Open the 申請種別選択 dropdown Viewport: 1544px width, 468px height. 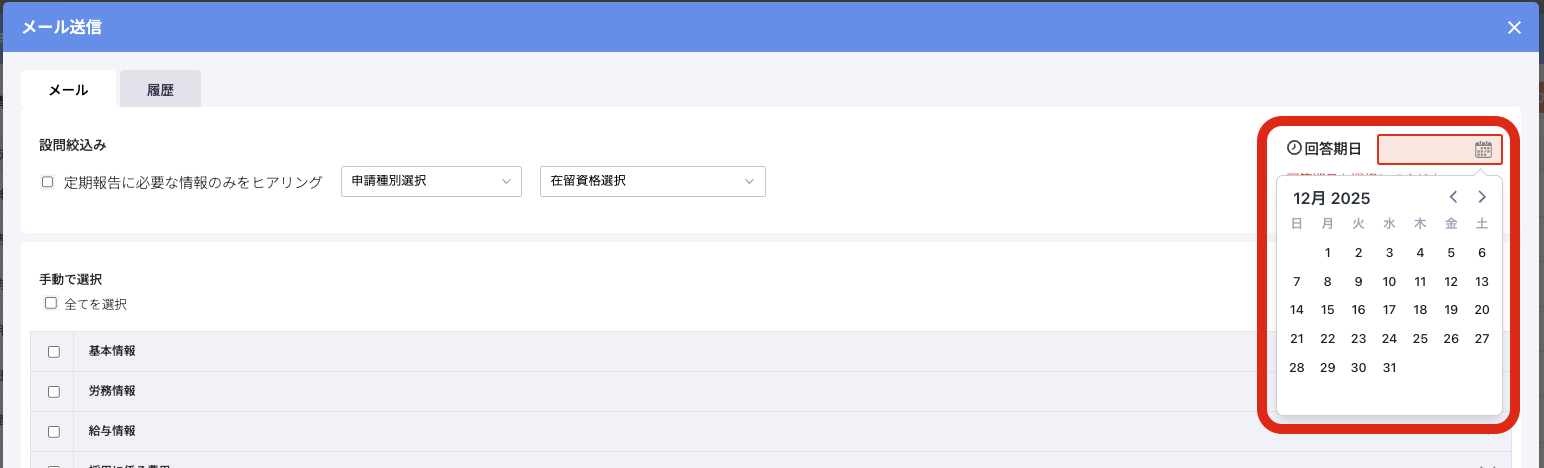coord(431,181)
